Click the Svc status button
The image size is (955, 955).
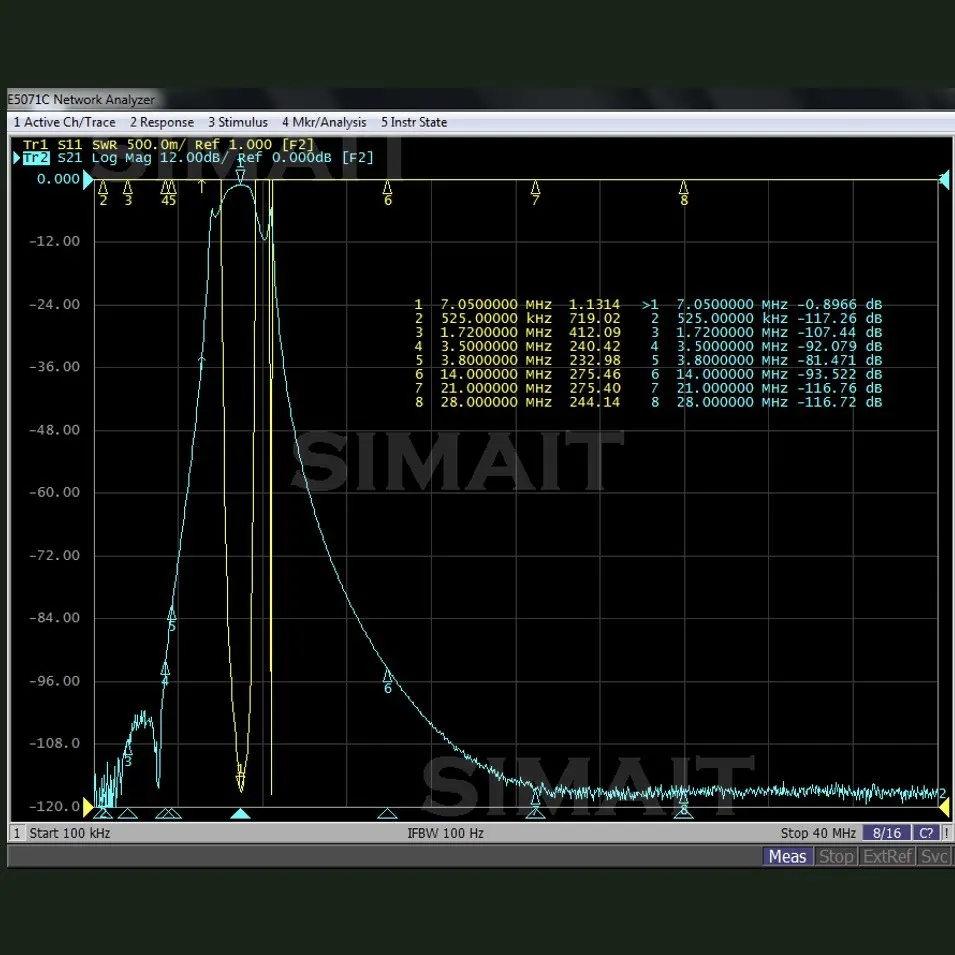pos(934,856)
